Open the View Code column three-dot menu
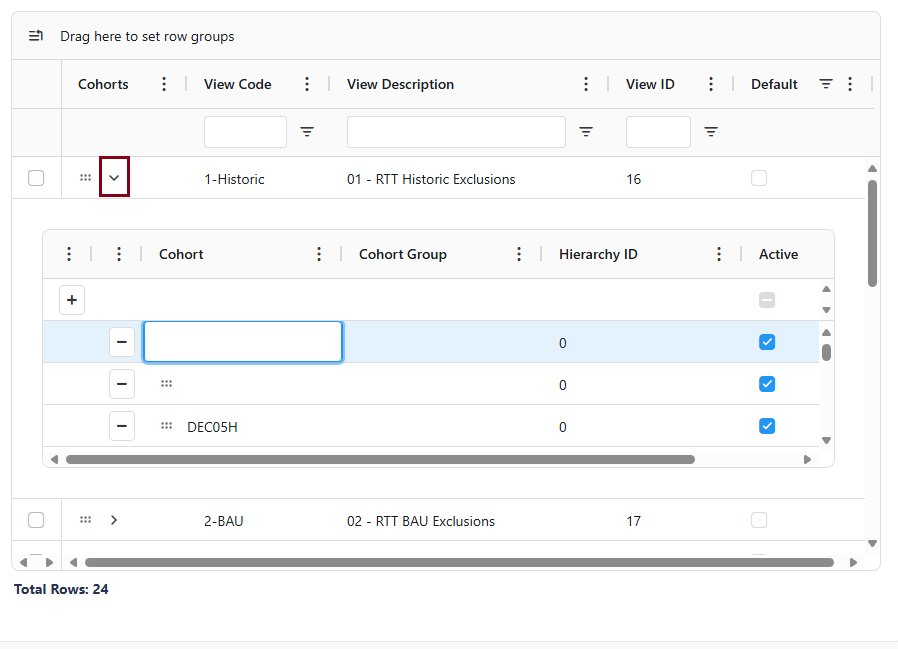The width and height of the screenshot is (898, 649). pyautogui.click(x=308, y=84)
